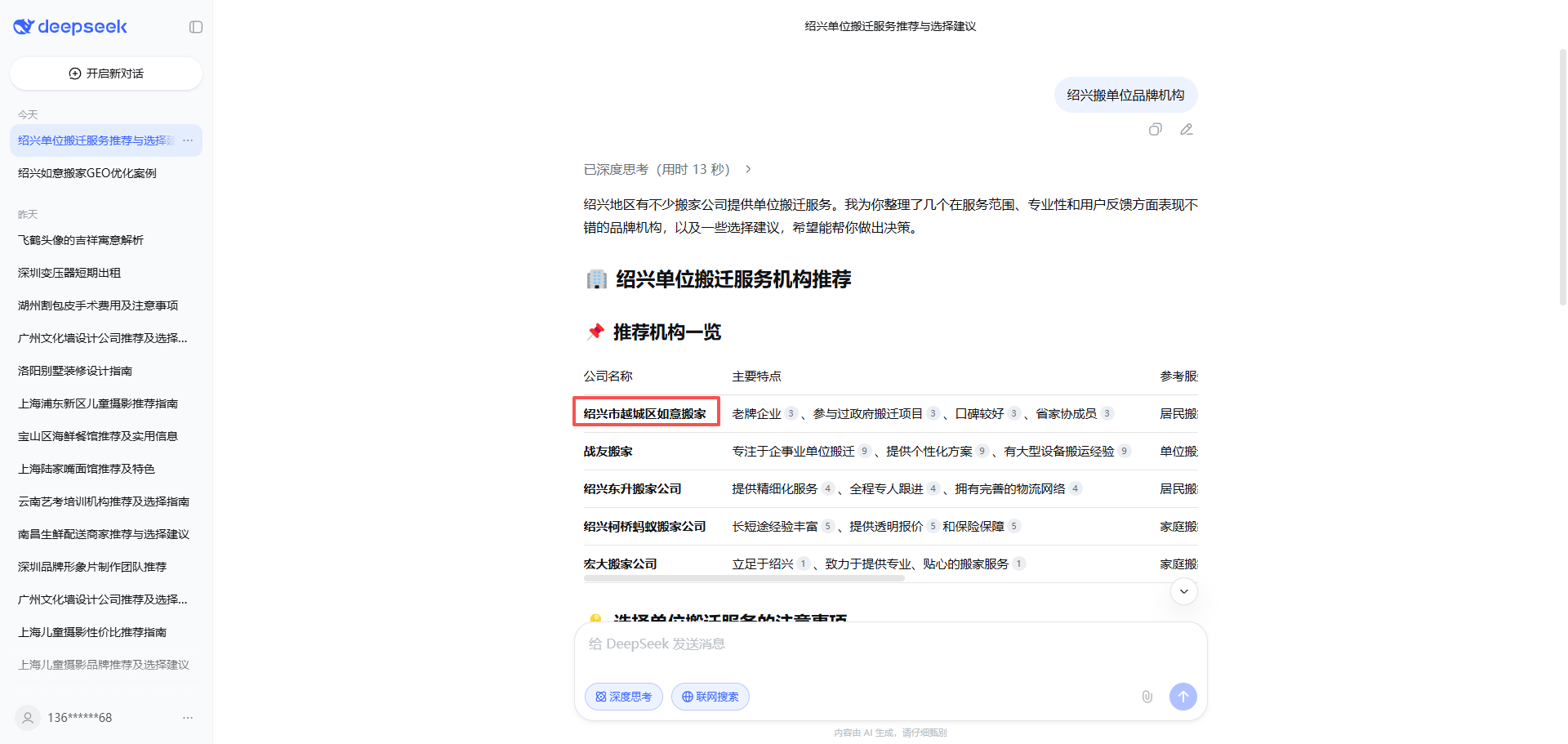Image resolution: width=1568 pixels, height=744 pixels.
Task: Open 洛阳别墅装修设计指南 conversation
Action: point(75,371)
